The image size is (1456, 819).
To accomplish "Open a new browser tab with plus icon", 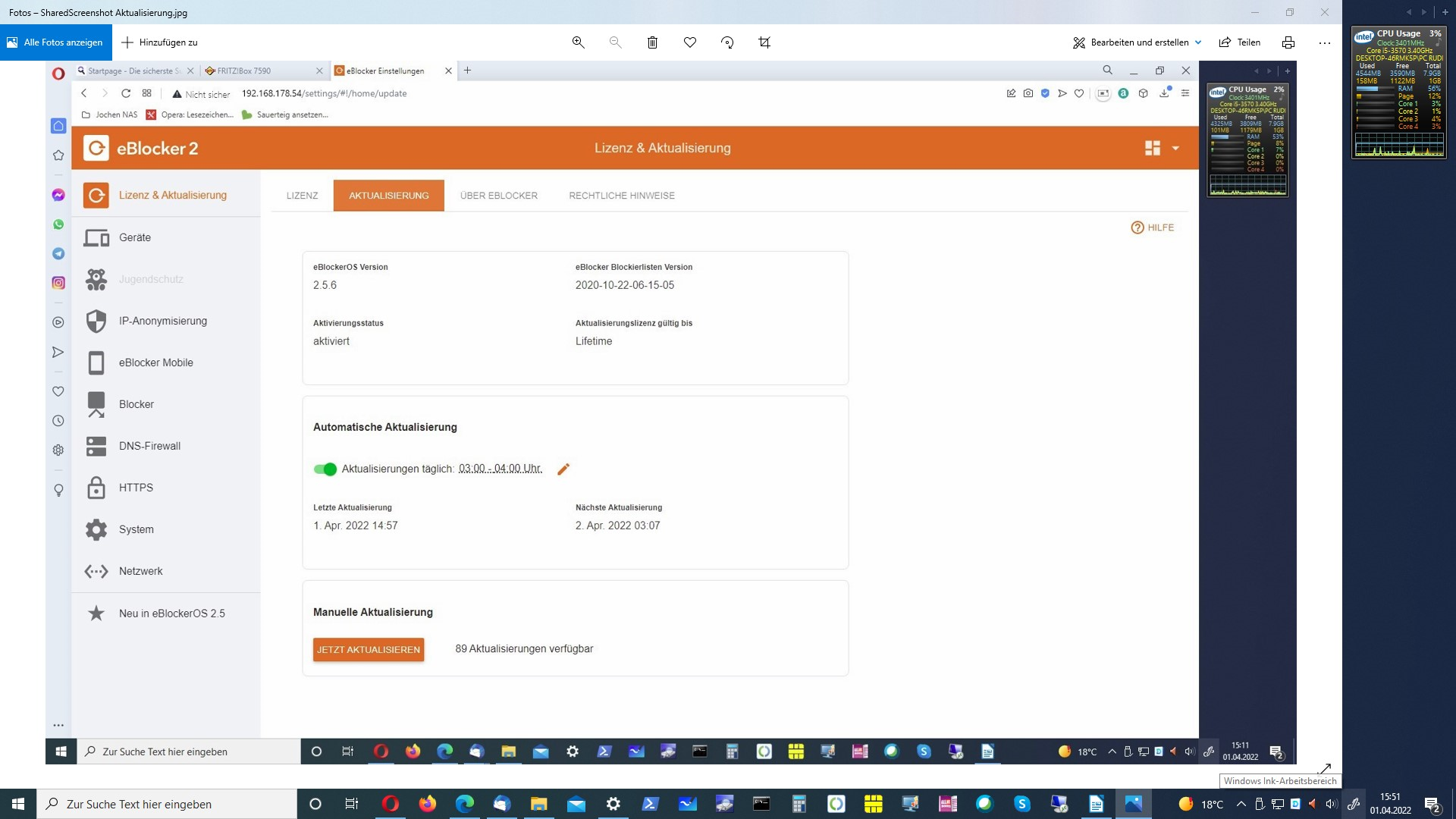I will pyautogui.click(x=468, y=71).
